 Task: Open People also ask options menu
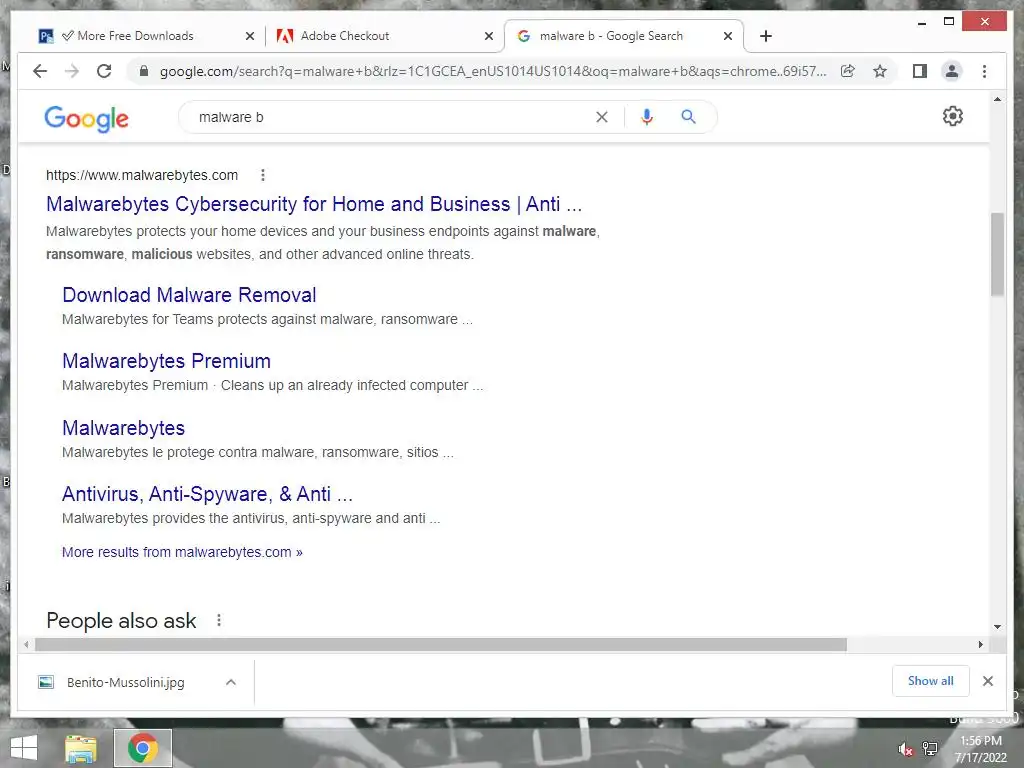click(219, 620)
